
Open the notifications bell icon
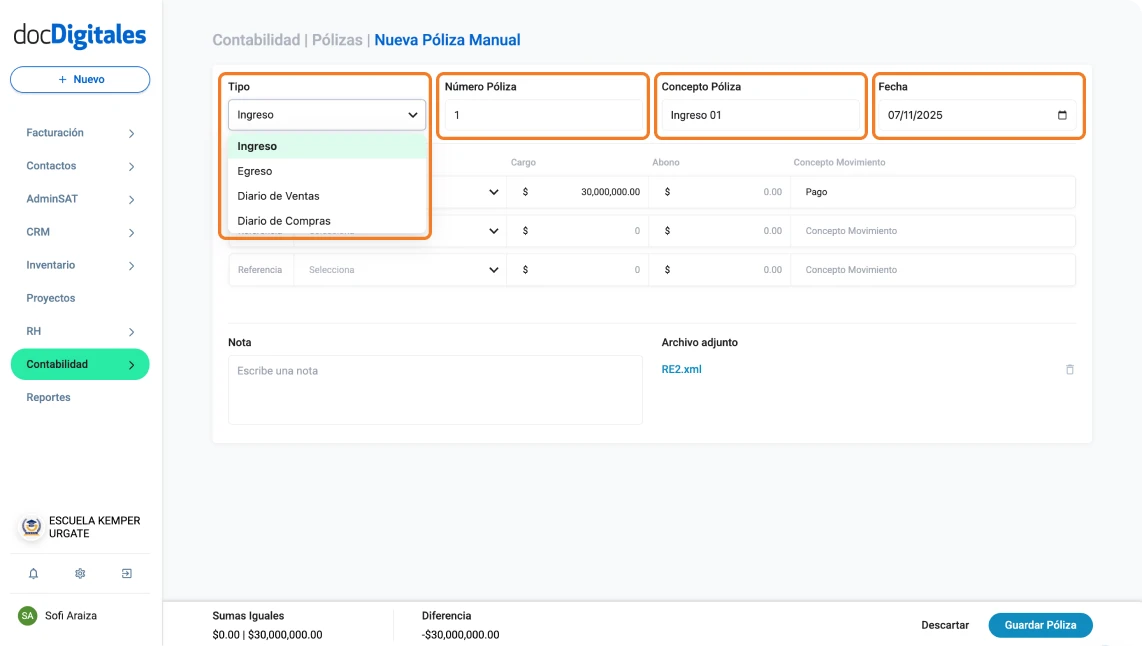33,574
